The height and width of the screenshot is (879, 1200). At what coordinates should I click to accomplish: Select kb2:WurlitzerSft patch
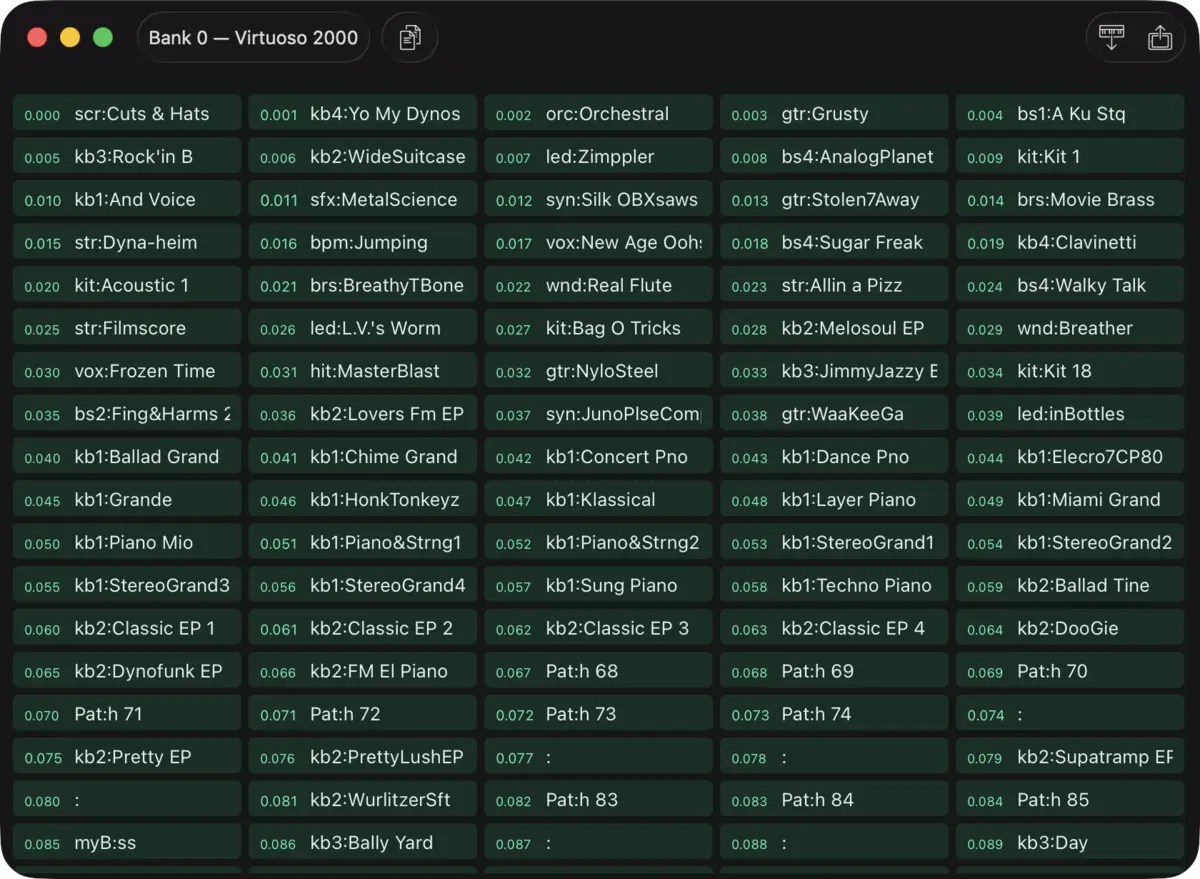pyautogui.click(x=363, y=801)
